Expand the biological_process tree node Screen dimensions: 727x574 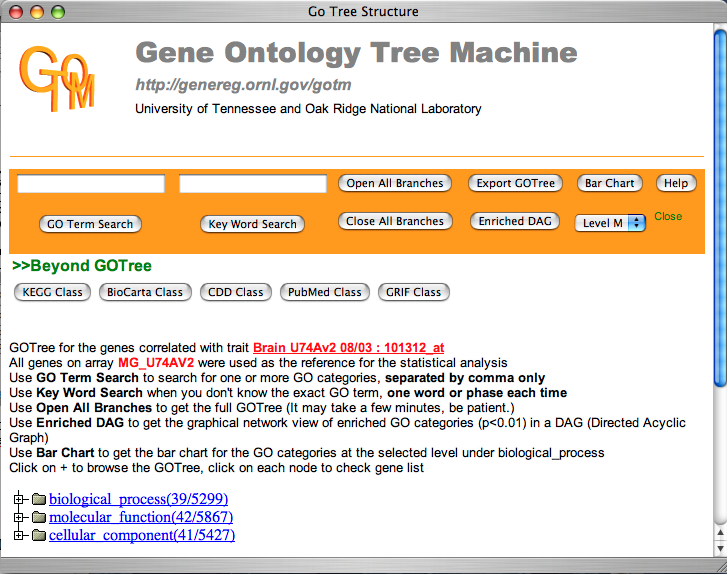tap(19, 500)
